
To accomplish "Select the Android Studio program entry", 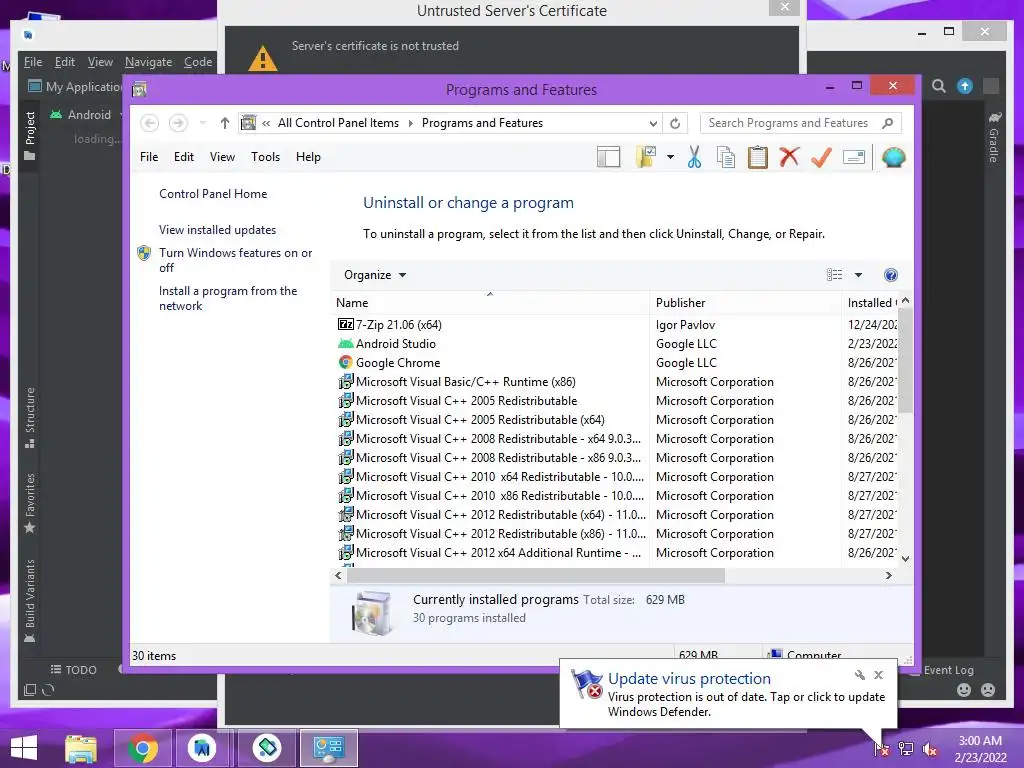I will pos(395,344).
